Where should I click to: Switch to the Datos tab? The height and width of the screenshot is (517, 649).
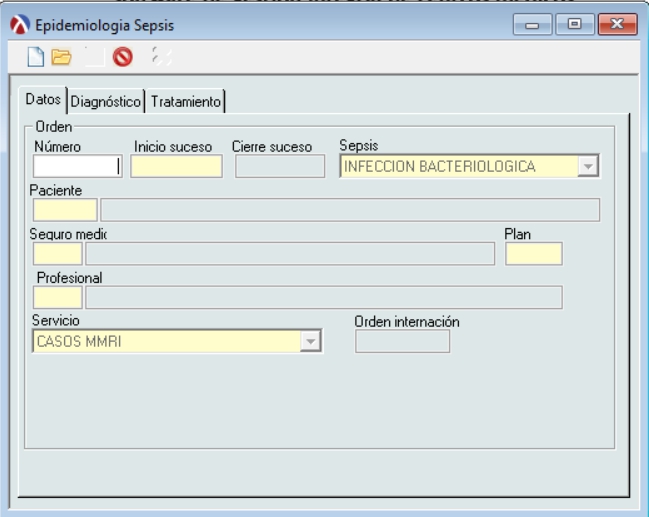tap(43, 100)
